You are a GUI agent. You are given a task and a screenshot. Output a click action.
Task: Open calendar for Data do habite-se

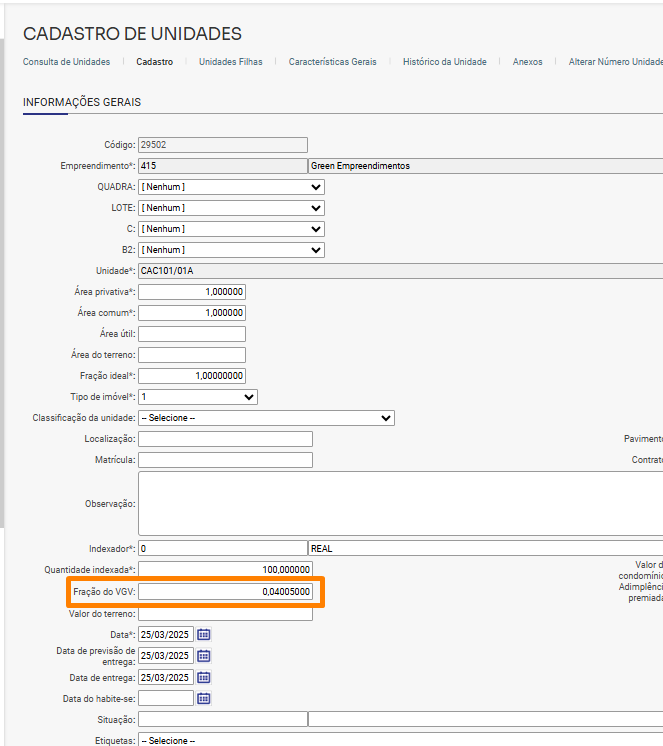(204, 698)
